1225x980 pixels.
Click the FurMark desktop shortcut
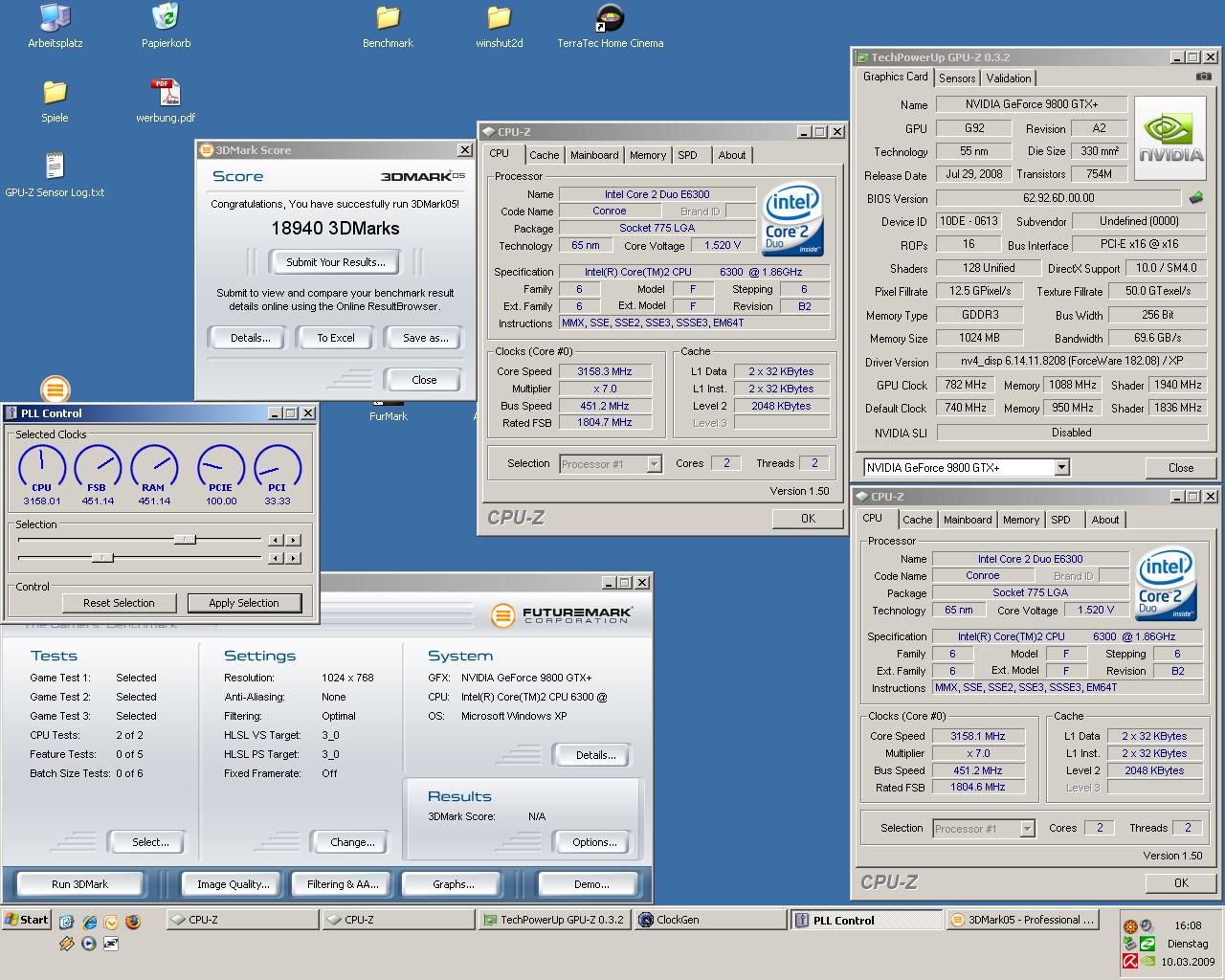tap(388, 411)
